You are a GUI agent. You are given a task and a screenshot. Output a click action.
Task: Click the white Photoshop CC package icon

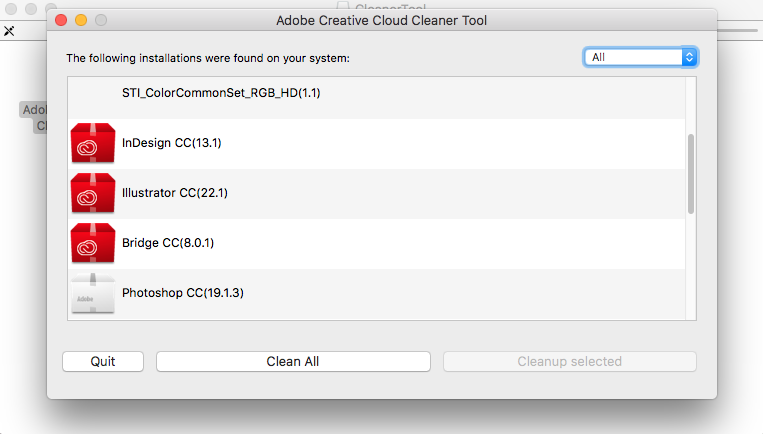point(93,293)
